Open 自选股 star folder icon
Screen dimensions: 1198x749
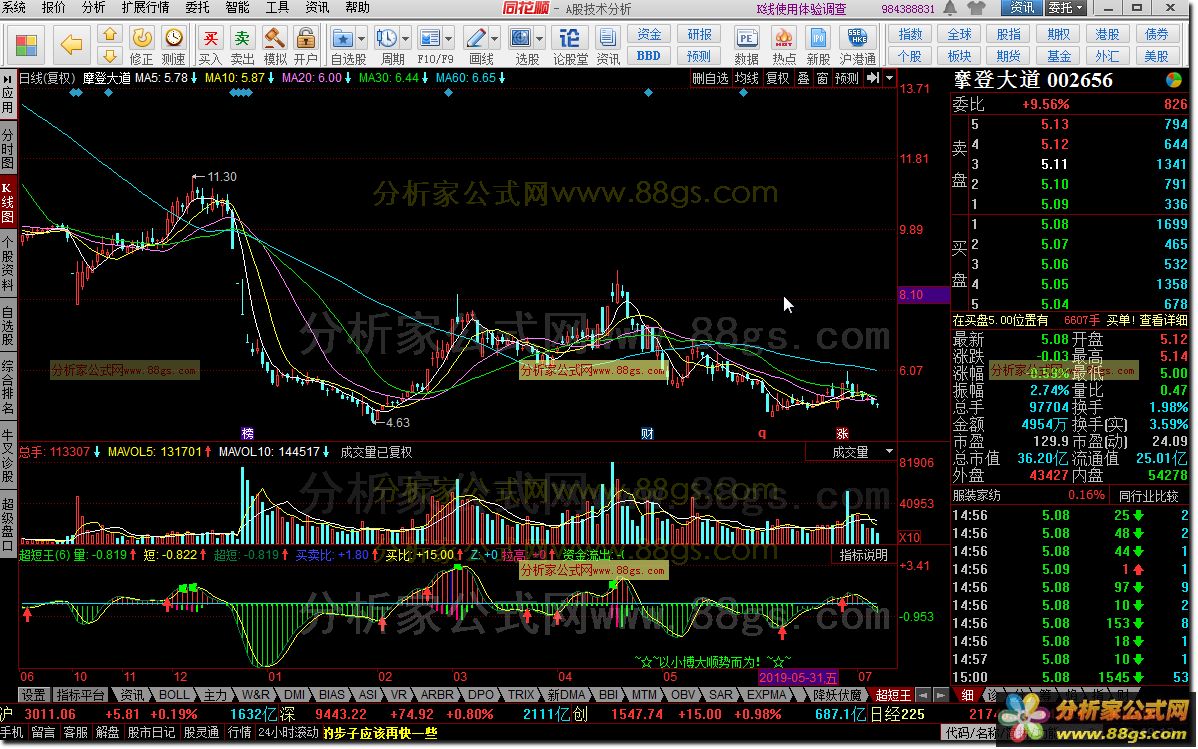[x=342, y=38]
